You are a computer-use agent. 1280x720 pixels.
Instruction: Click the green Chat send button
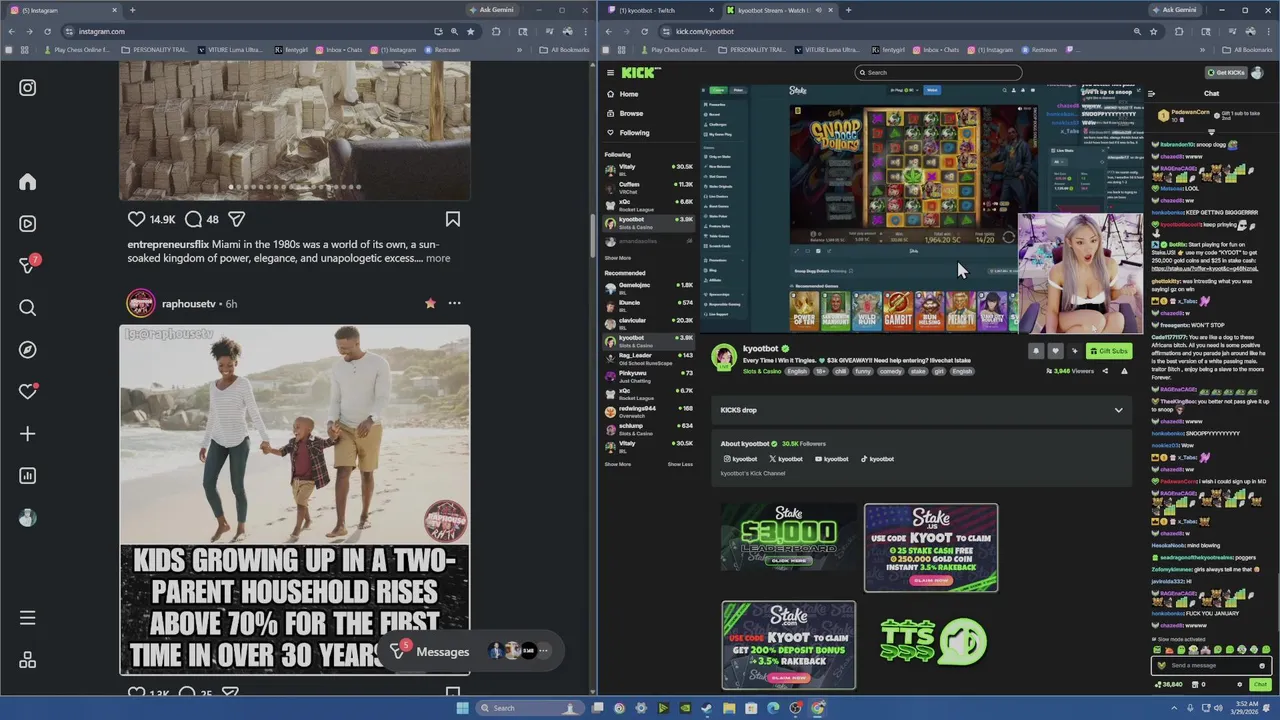(x=1260, y=685)
